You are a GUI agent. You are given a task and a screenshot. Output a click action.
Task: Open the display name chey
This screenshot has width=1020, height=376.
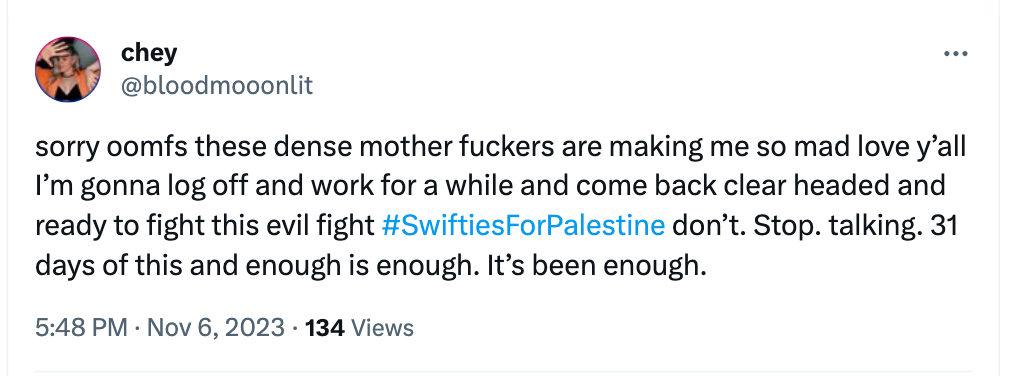(x=148, y=53)
